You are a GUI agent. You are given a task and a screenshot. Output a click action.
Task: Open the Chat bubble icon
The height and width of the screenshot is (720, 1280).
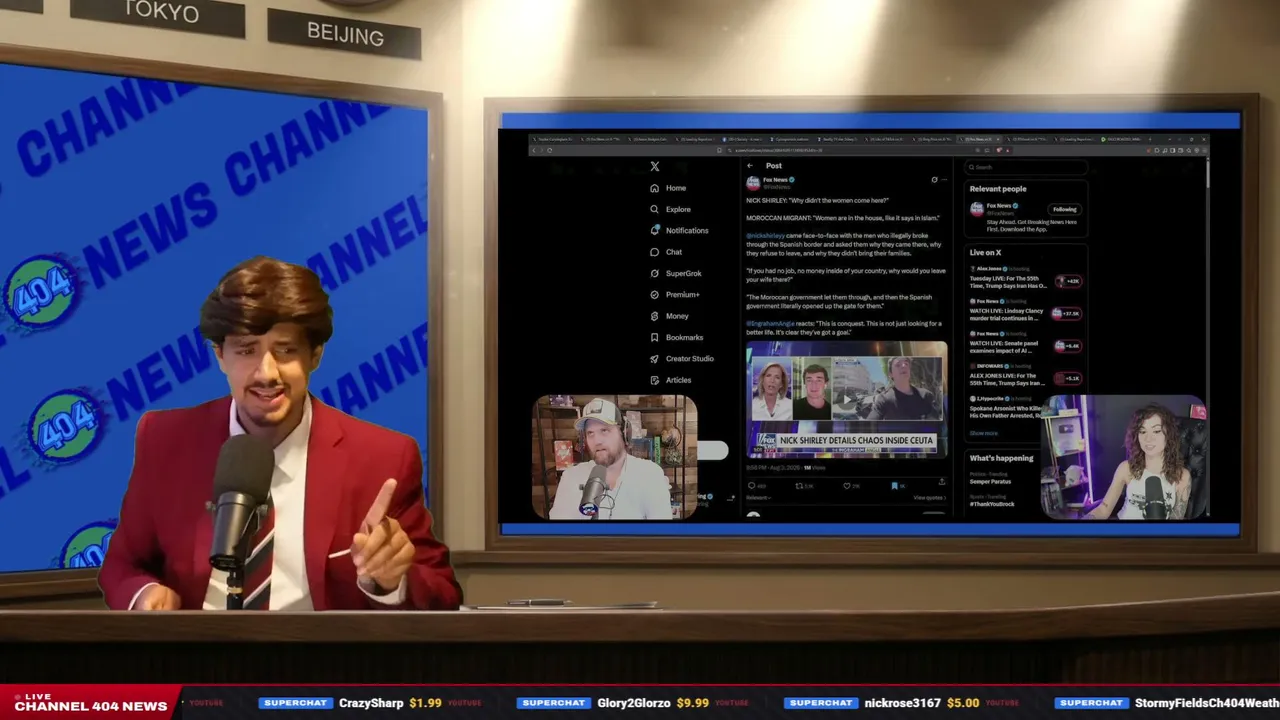click(654, 252)
